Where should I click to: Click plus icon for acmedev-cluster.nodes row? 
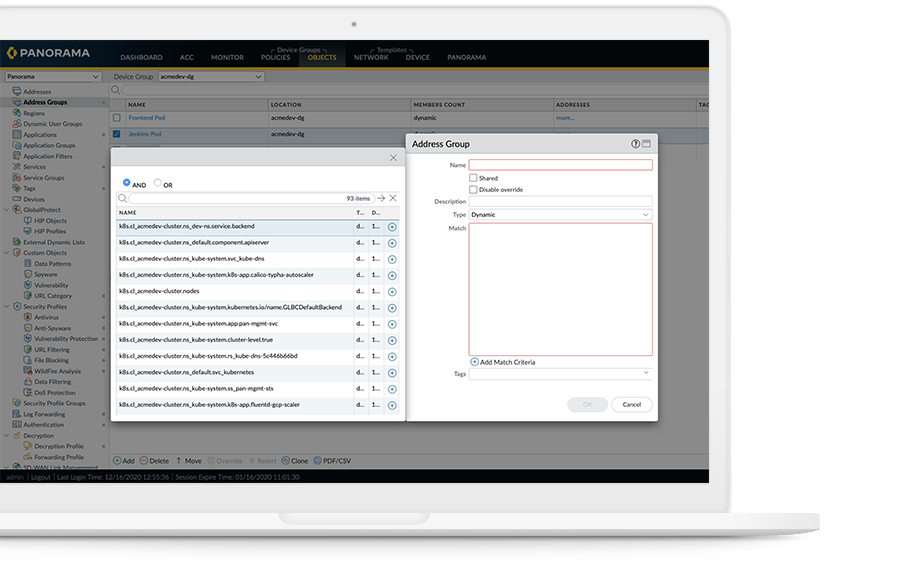[392, 292]
